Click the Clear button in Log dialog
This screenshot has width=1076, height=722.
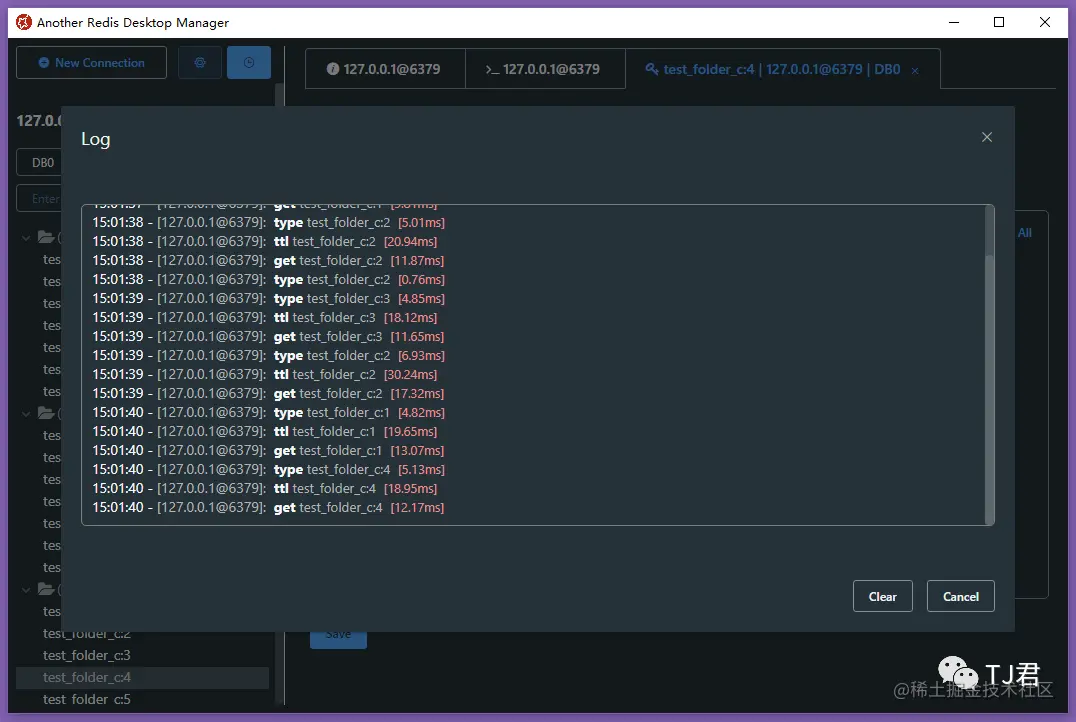click(882, 596)
